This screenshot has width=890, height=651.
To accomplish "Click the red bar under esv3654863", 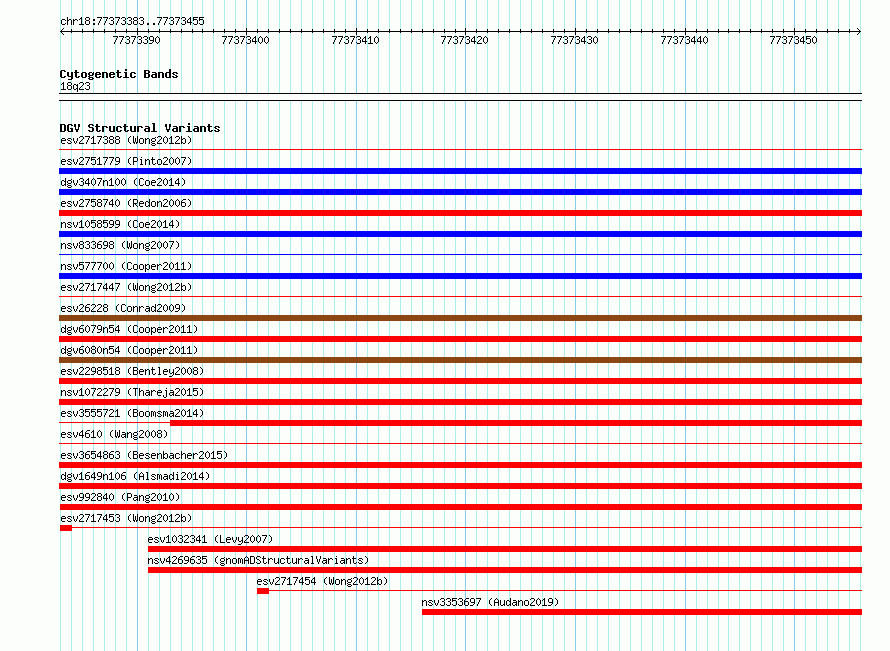I will (x=460, y=465).
